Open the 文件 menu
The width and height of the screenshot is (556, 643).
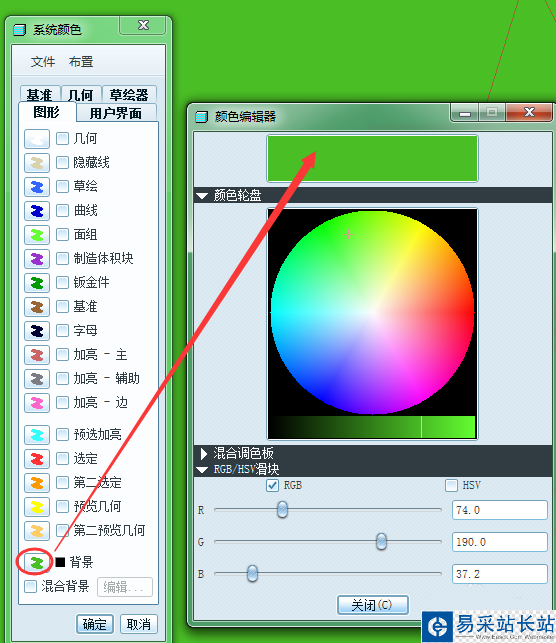(43, 62)
